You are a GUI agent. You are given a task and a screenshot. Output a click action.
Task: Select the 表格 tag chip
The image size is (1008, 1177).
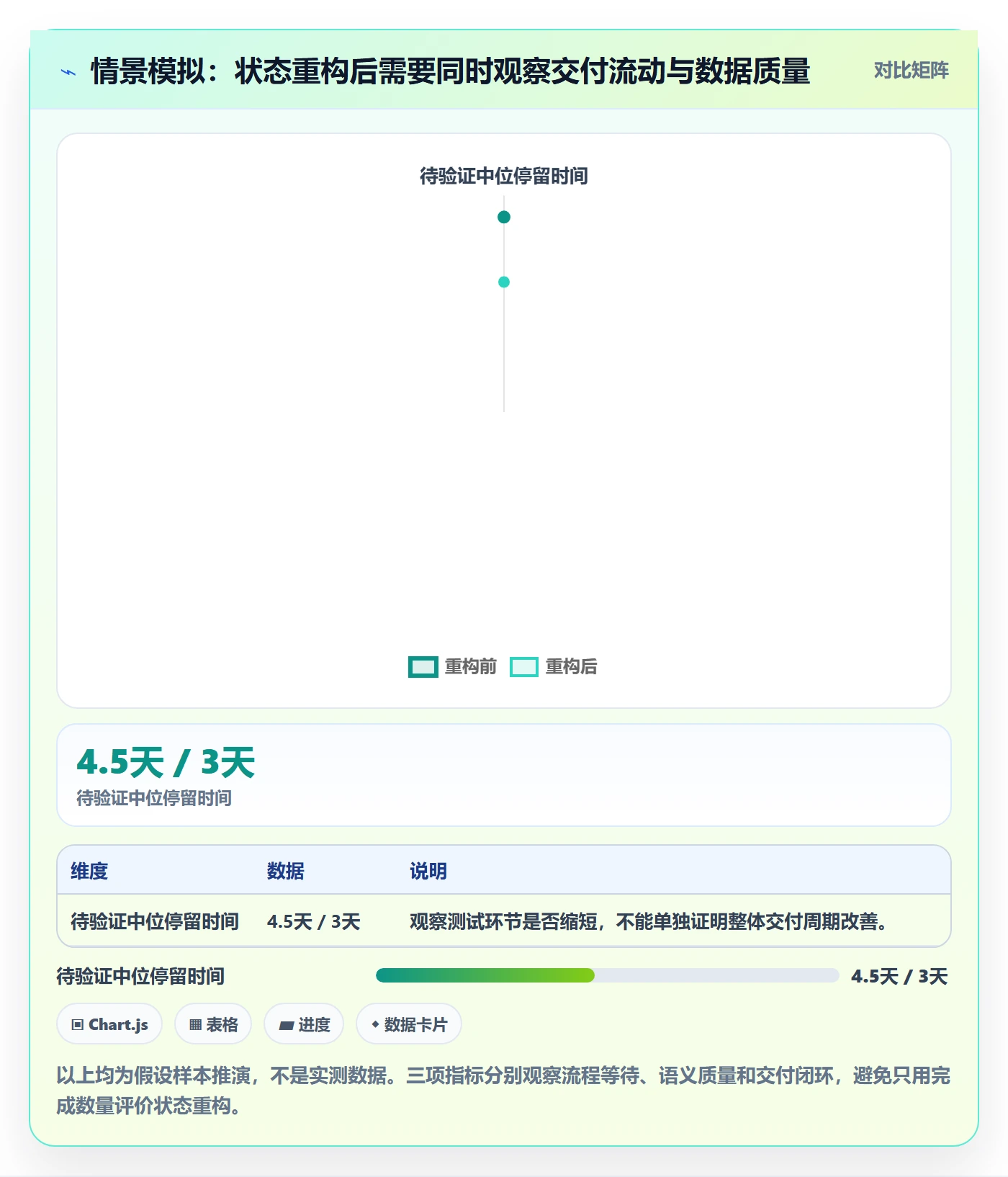213,1024
